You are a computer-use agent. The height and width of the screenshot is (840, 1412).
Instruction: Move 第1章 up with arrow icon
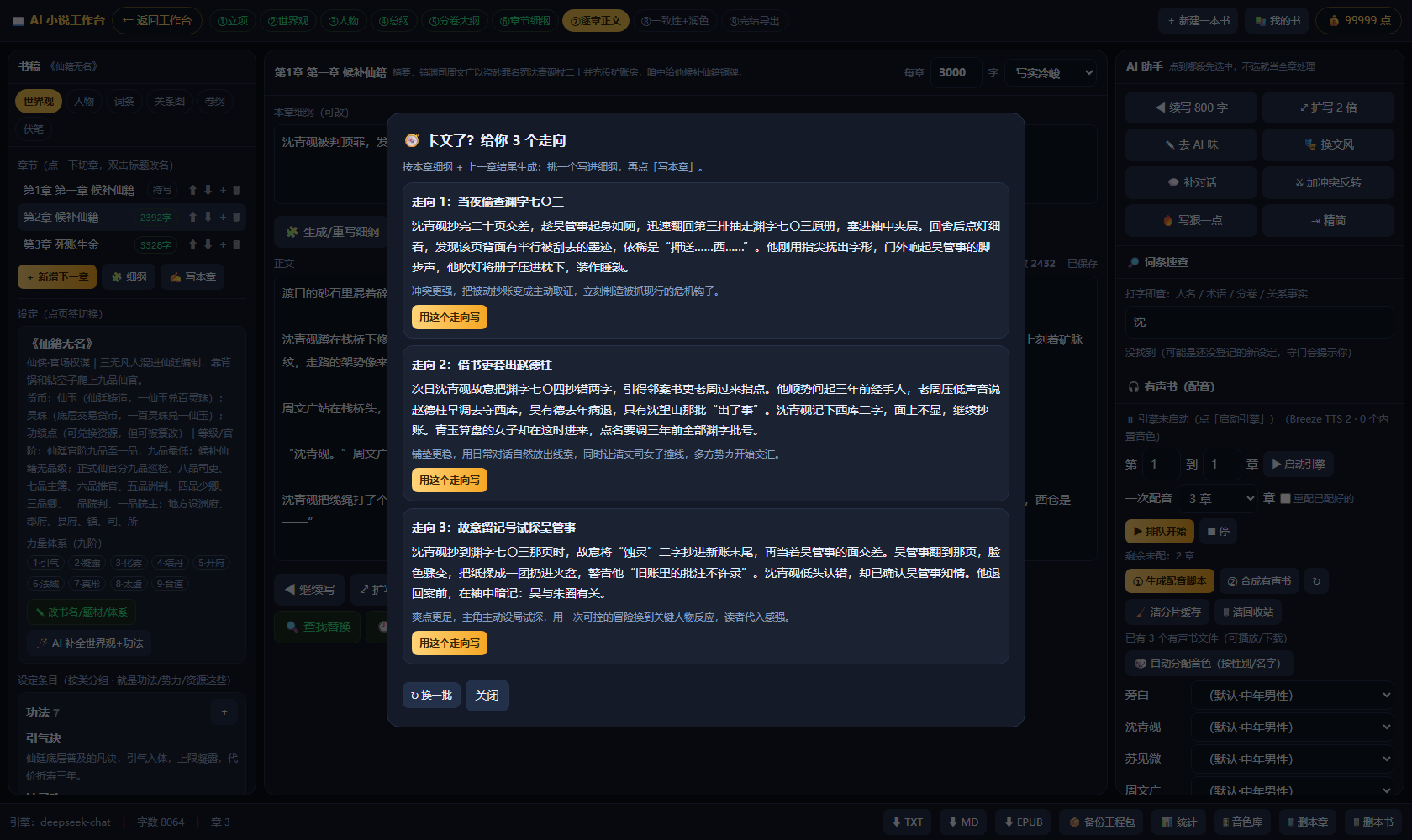tap(192, 190)
